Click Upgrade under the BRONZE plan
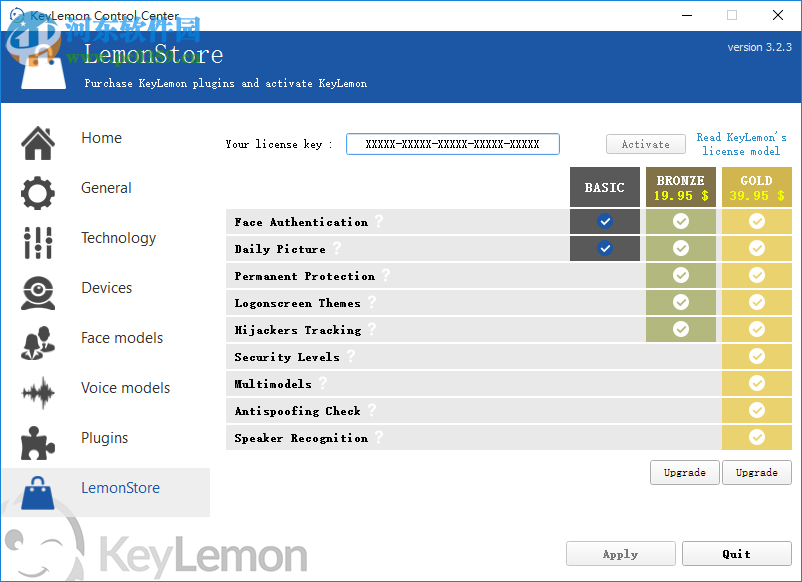 click(684, 472)
